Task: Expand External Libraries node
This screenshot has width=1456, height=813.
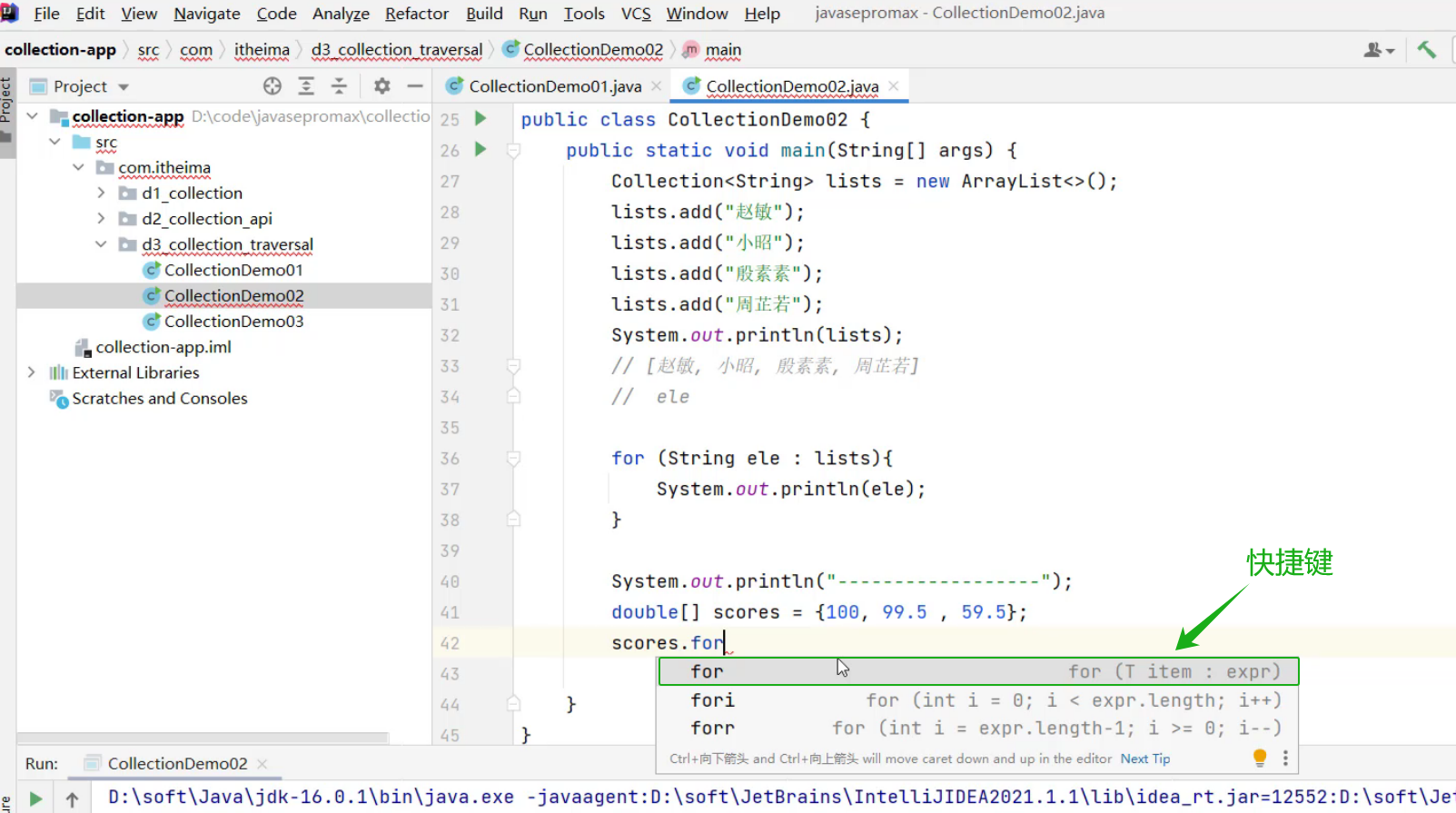Action: (32, 372)
